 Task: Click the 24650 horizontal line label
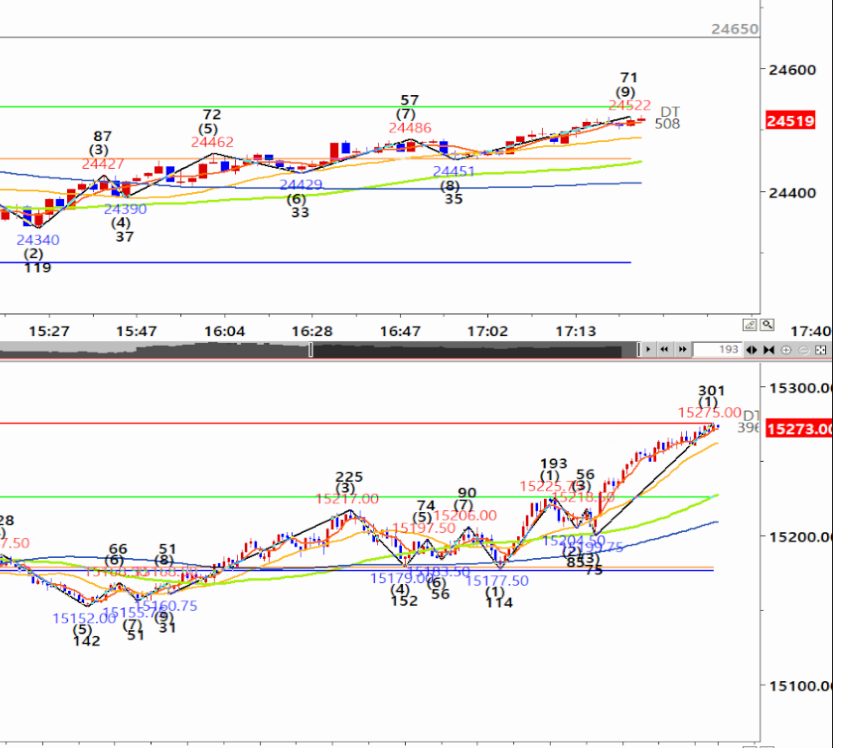point(734,29)
